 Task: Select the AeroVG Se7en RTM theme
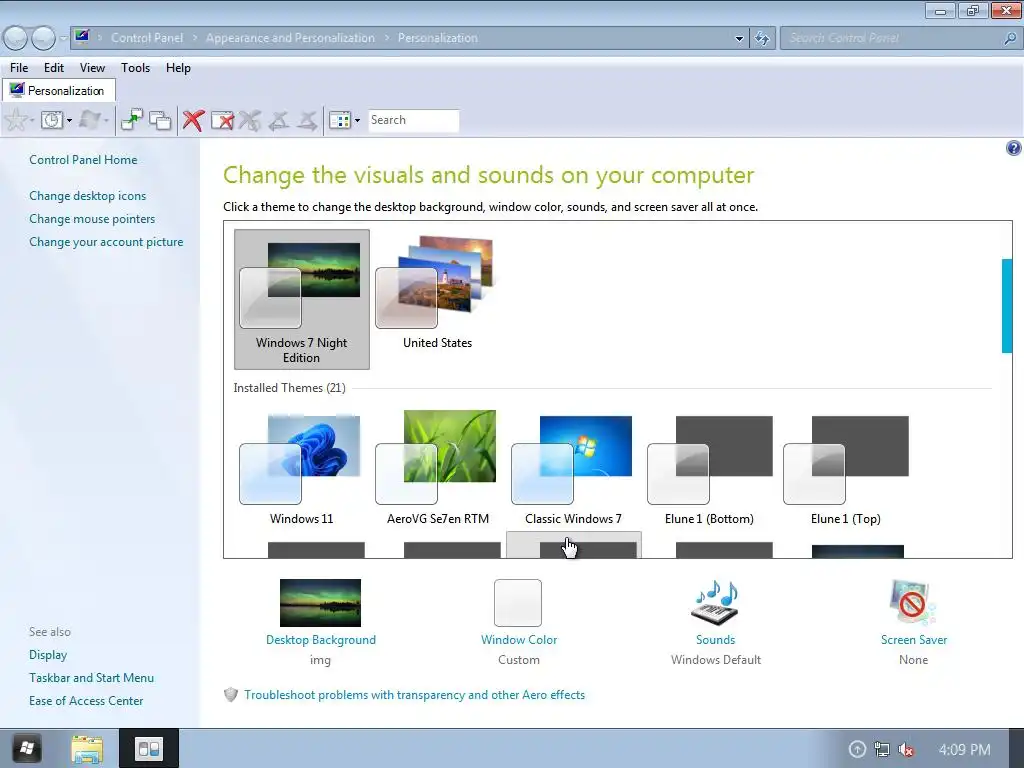point(438,468)
